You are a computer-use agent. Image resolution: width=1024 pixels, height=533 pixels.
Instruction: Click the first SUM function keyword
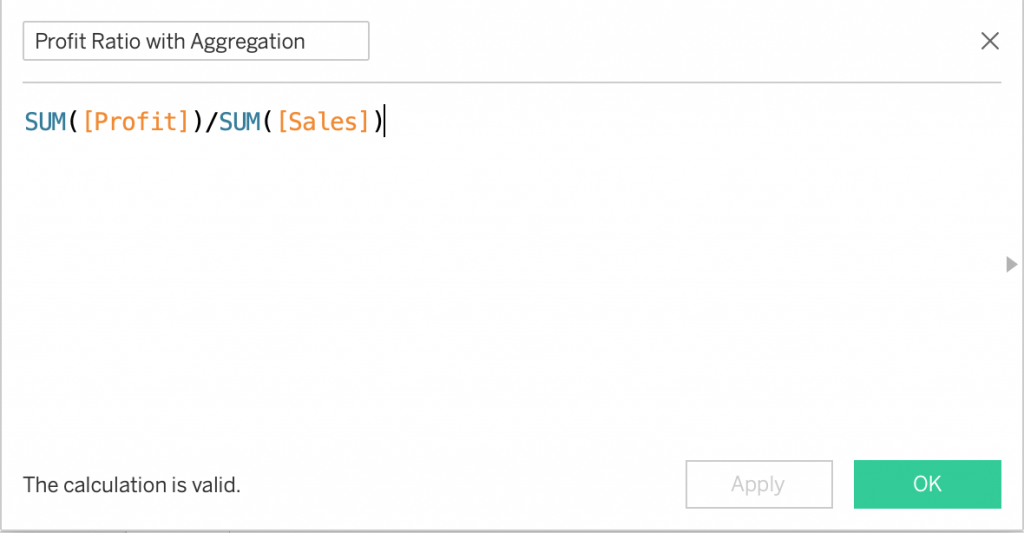pyautogui.click(x=46, y=122)
